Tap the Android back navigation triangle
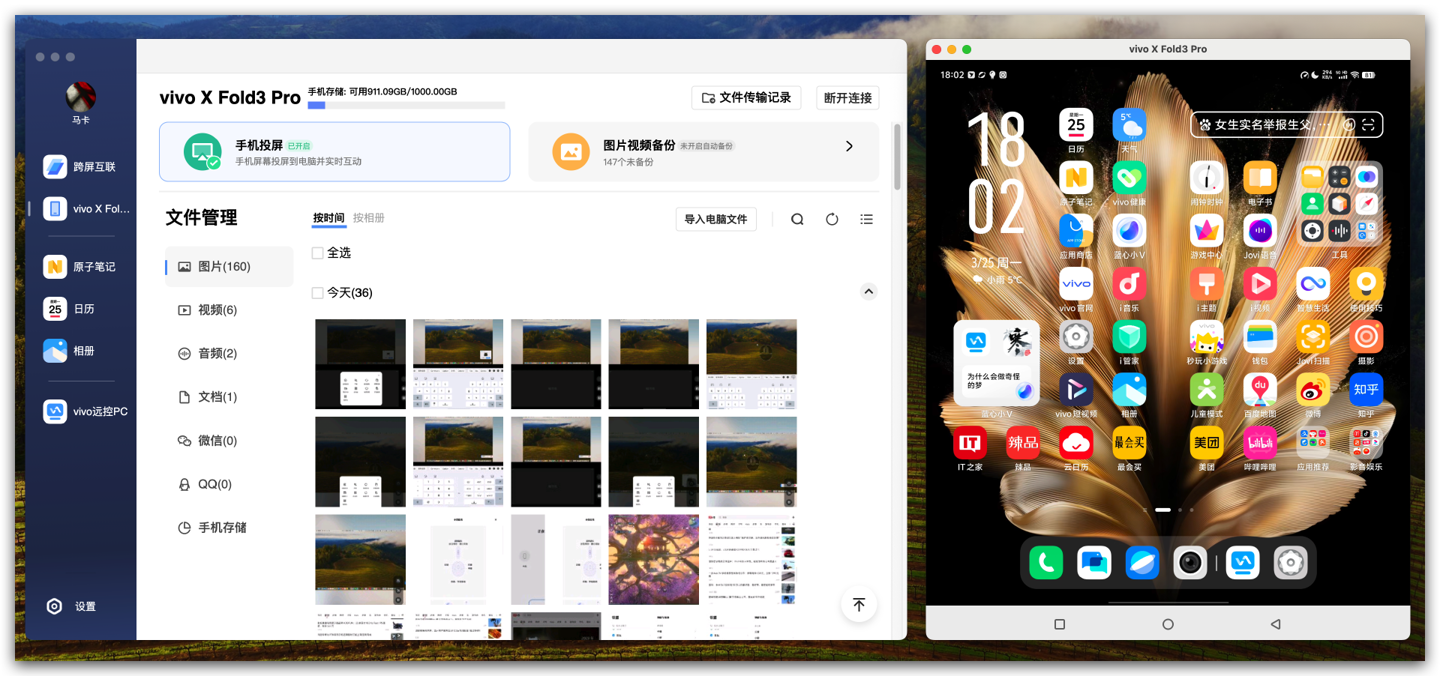The height and width of the screenshot is (676, 1440). pyautogui.click(x=1275, y=624)
